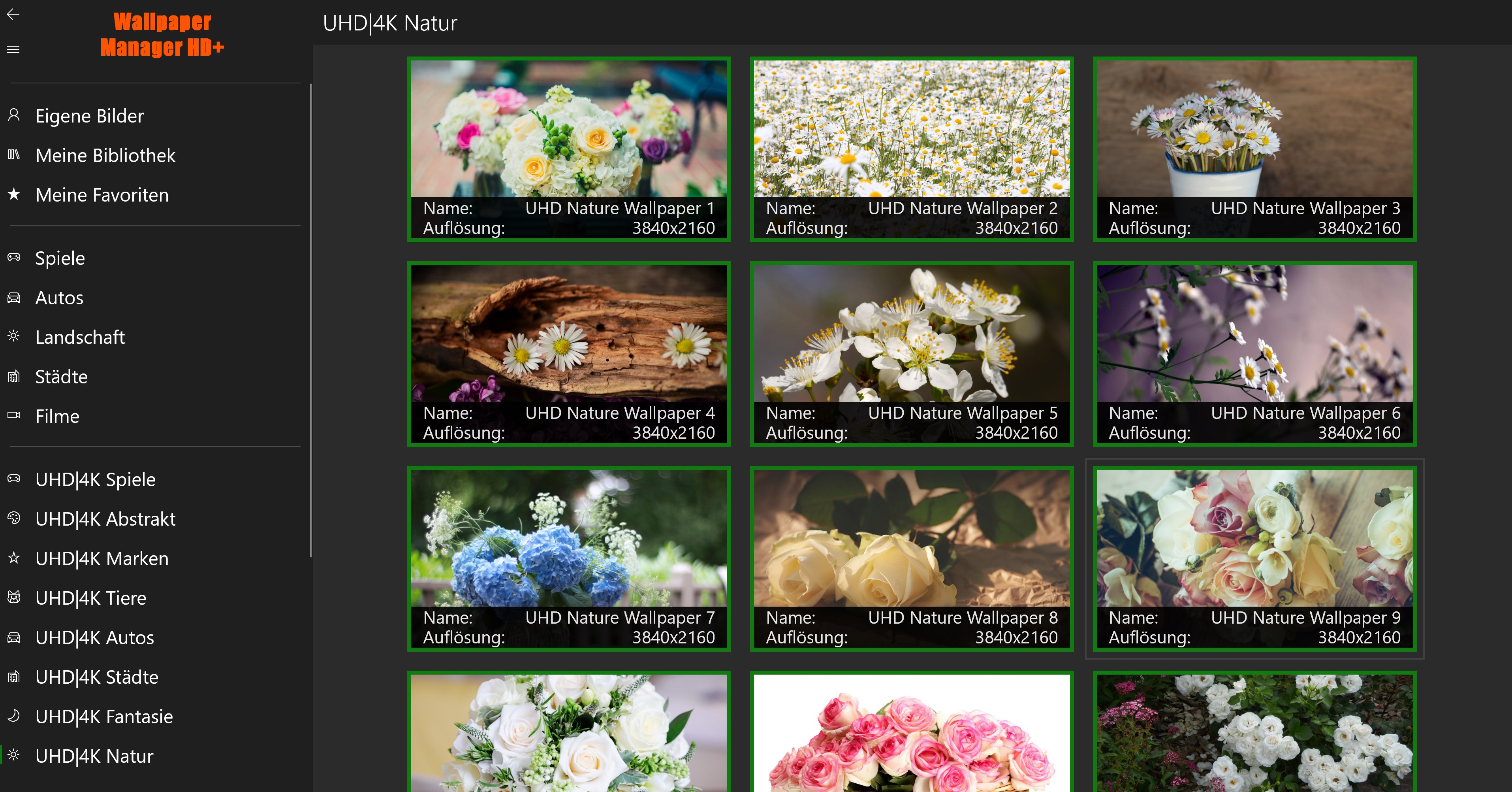Screen dimensions: 1512x792
Task: Open the blue hydrangea Wallpaper 7
Action: [x=569, y=538]
